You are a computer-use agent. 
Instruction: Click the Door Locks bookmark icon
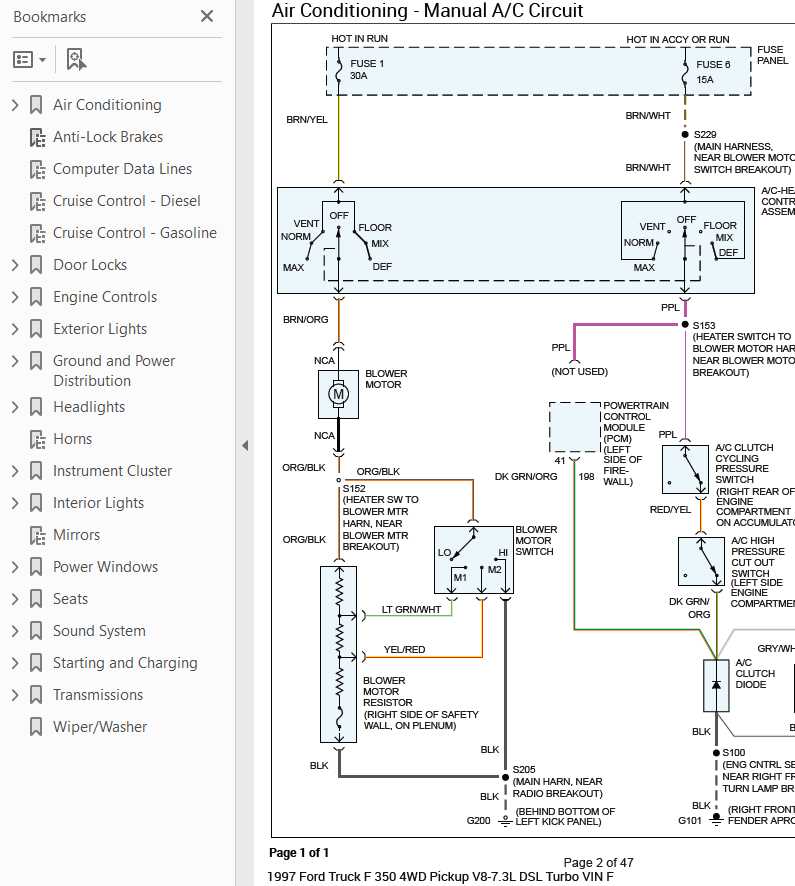pyautogui.click(x=36, y=264)
